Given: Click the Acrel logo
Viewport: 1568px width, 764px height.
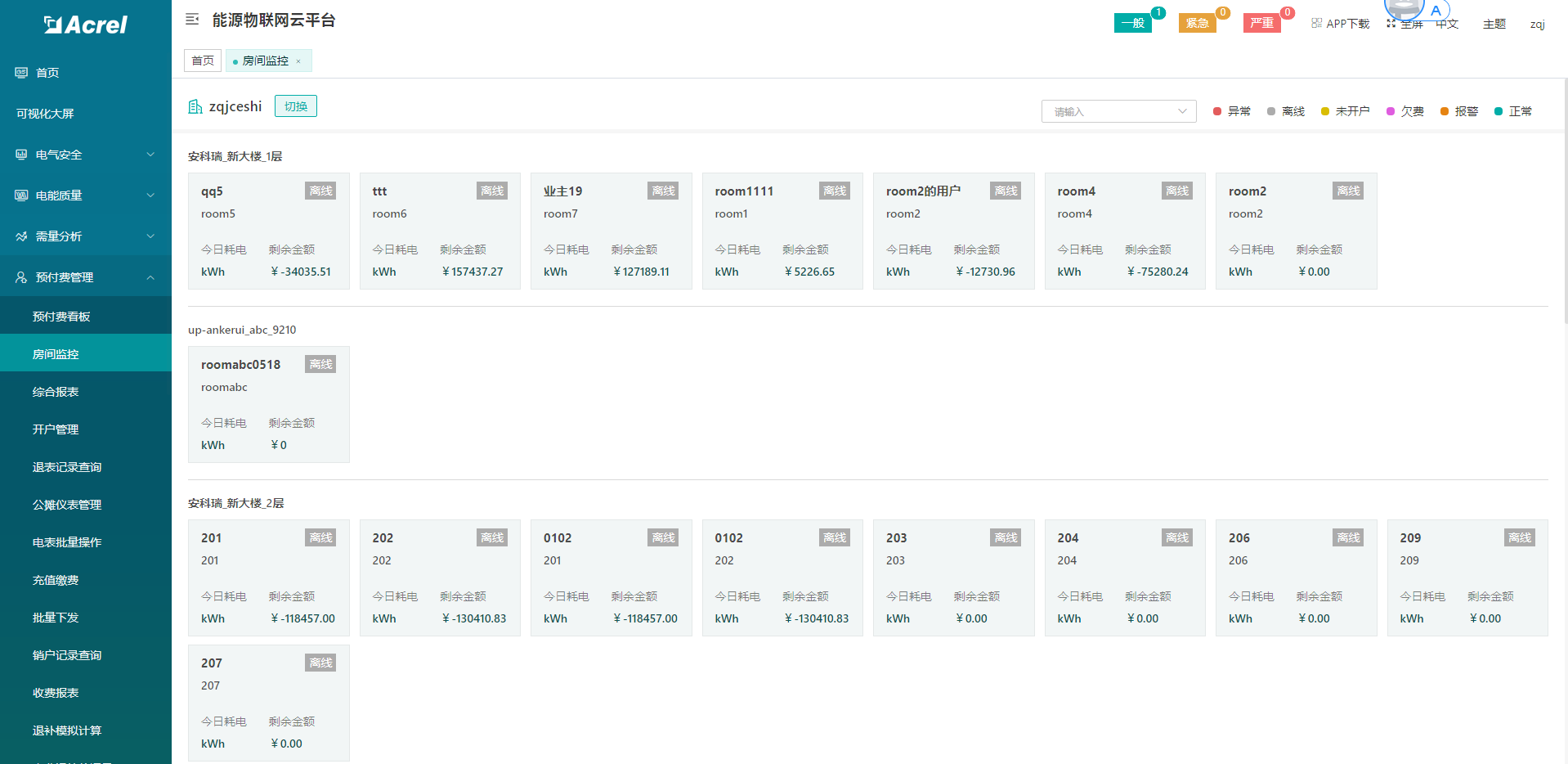Looking at the screenshot, I should pyautogui.click(x=86, y=25).
